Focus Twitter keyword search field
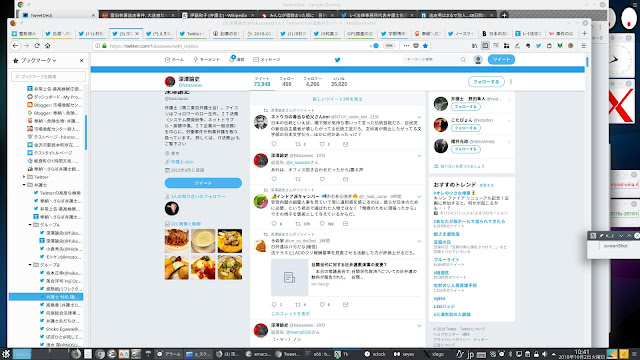 (432, 60)
